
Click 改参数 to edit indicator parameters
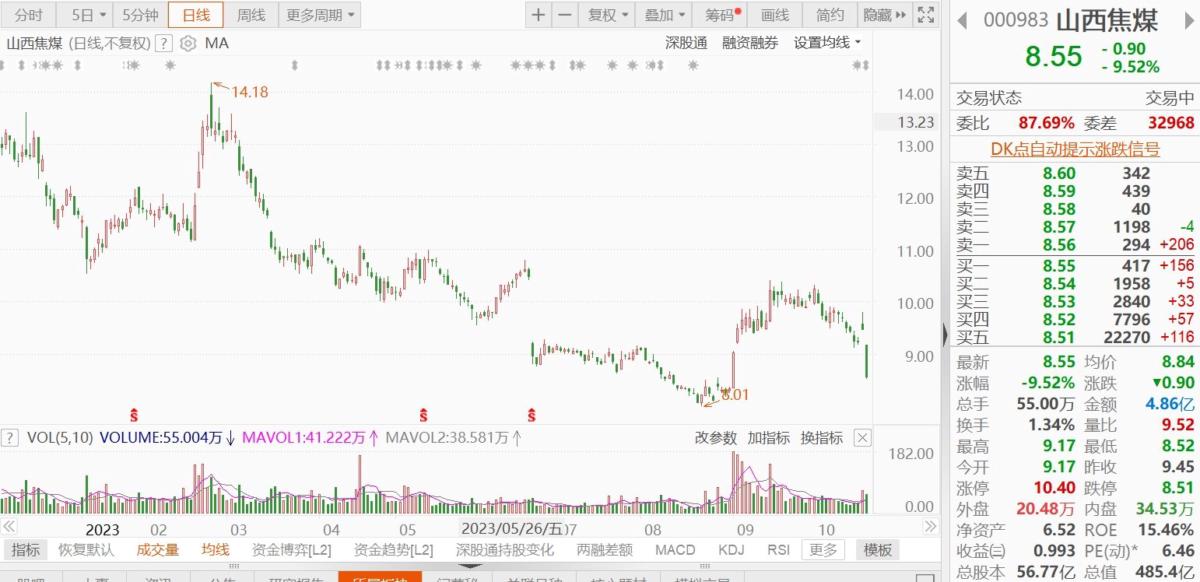(716, 438)
